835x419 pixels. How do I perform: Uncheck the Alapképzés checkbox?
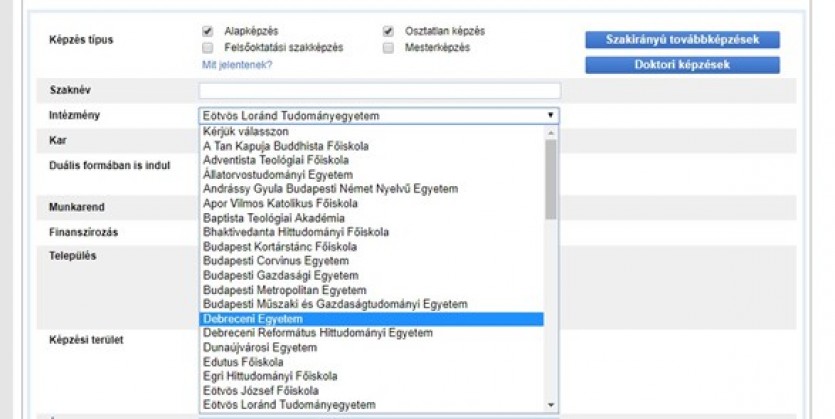tap(208, 31)
